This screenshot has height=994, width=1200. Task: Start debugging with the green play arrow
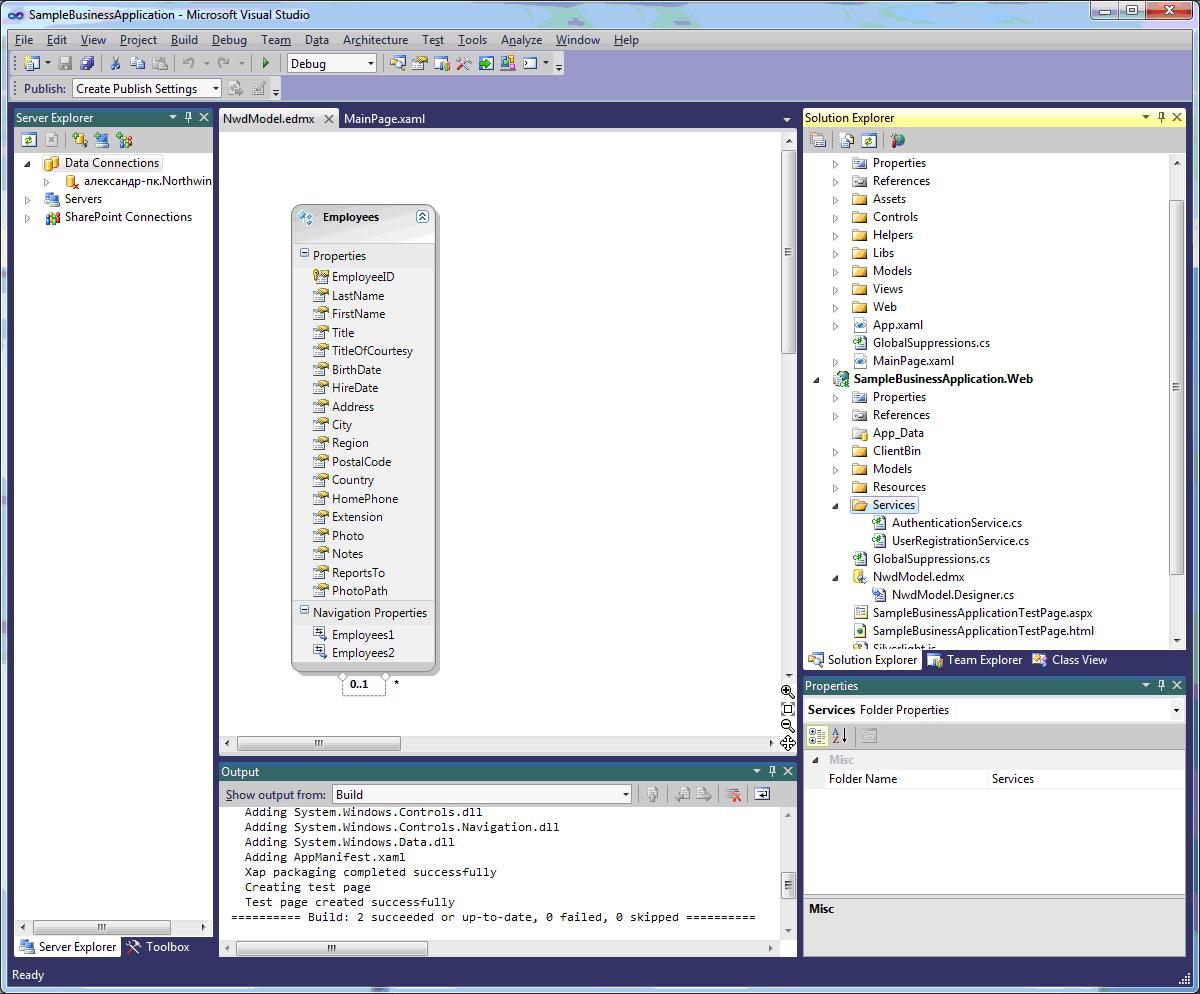[x=266, y=63]
